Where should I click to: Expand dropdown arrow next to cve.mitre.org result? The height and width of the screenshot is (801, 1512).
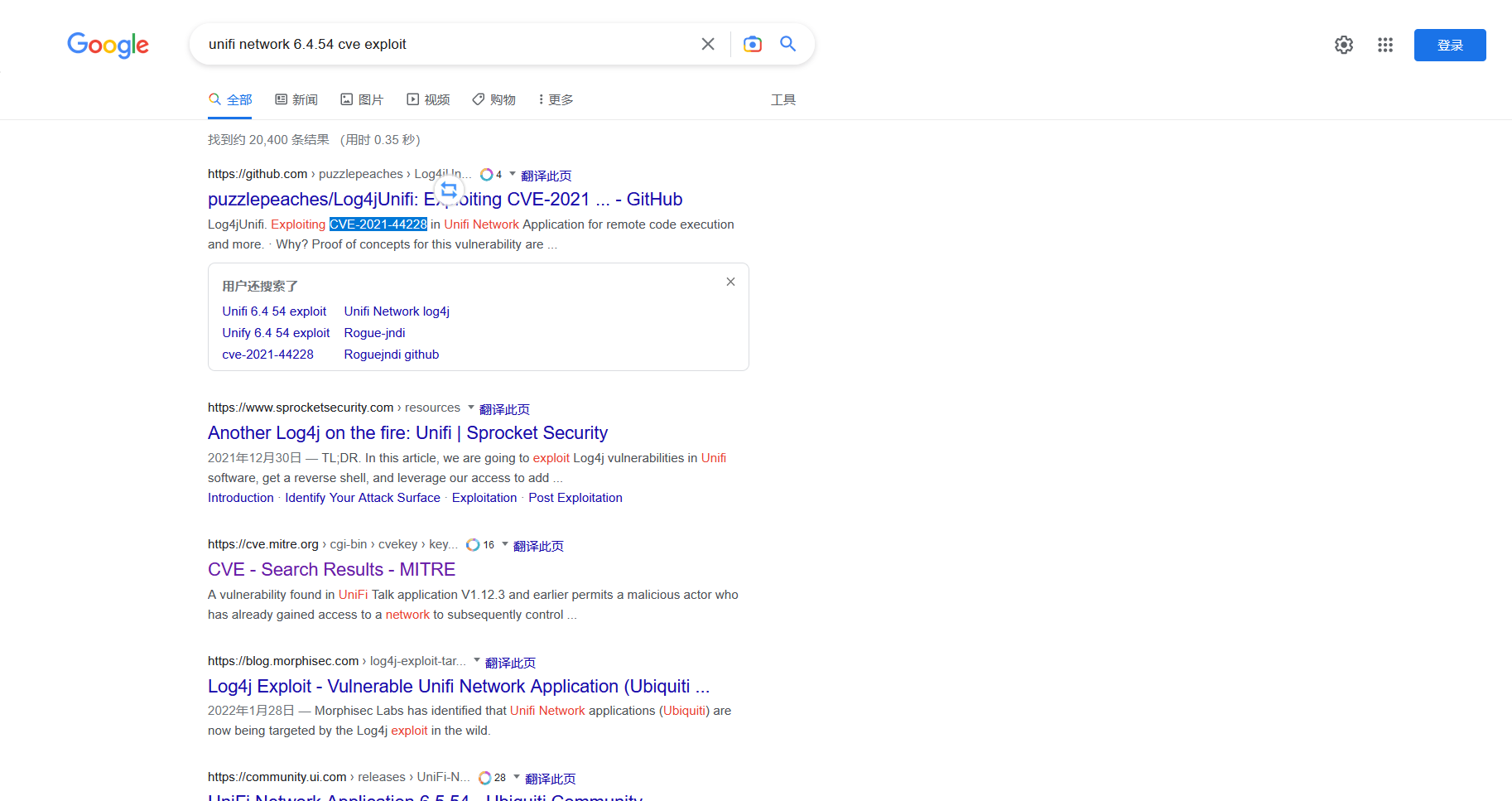pyautogui.click(x=505, y=544)
